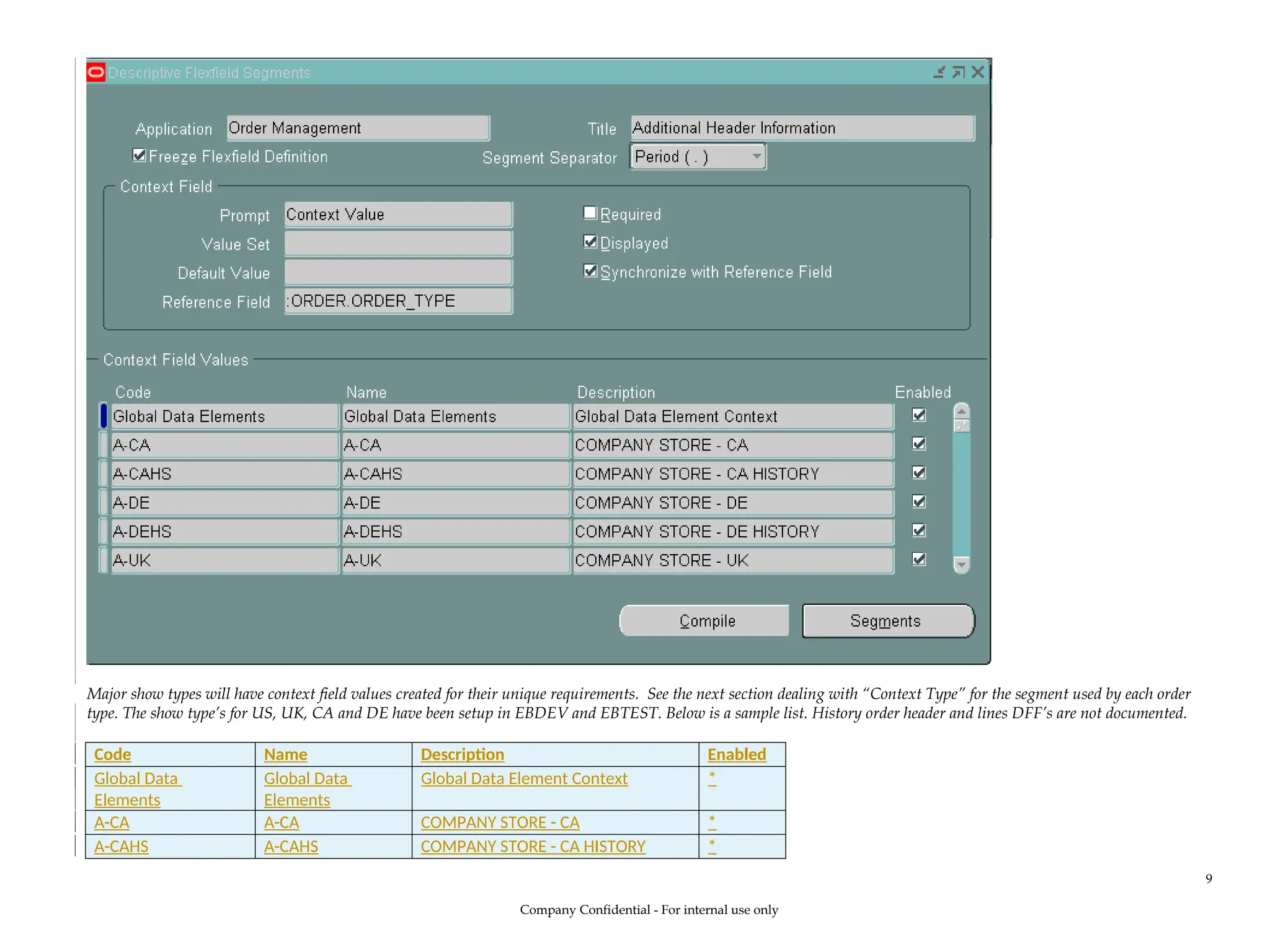The image size is (1270, 952).
Task: Check the Required checkbox
Action: pos(590,213)
